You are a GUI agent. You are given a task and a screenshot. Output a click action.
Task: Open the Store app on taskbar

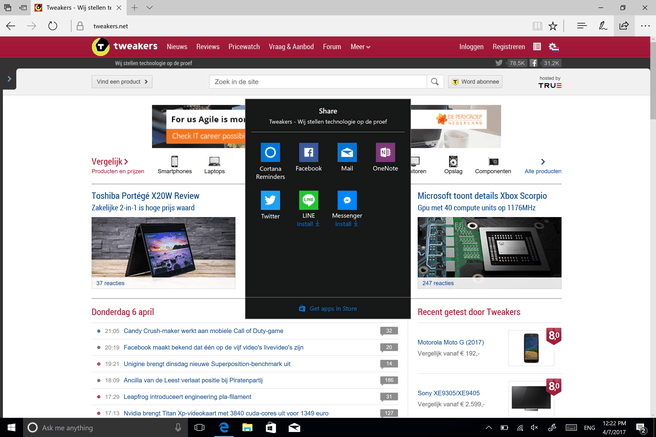tap(271, 427)
